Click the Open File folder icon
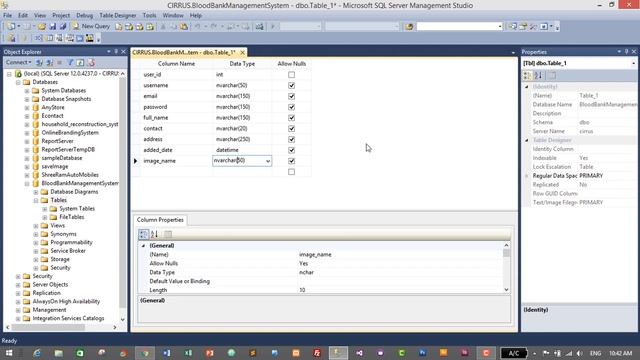The width and height of the screenshot is (640, 360). tap(42, 27)
